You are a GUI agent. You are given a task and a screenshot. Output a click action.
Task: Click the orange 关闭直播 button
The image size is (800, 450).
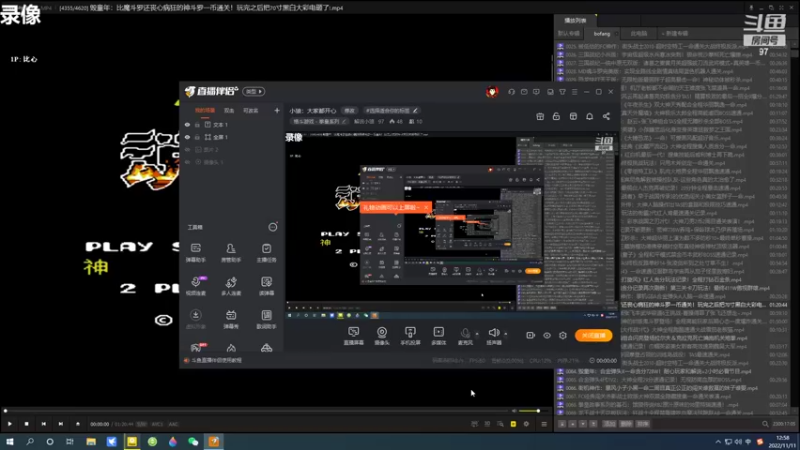593,335
